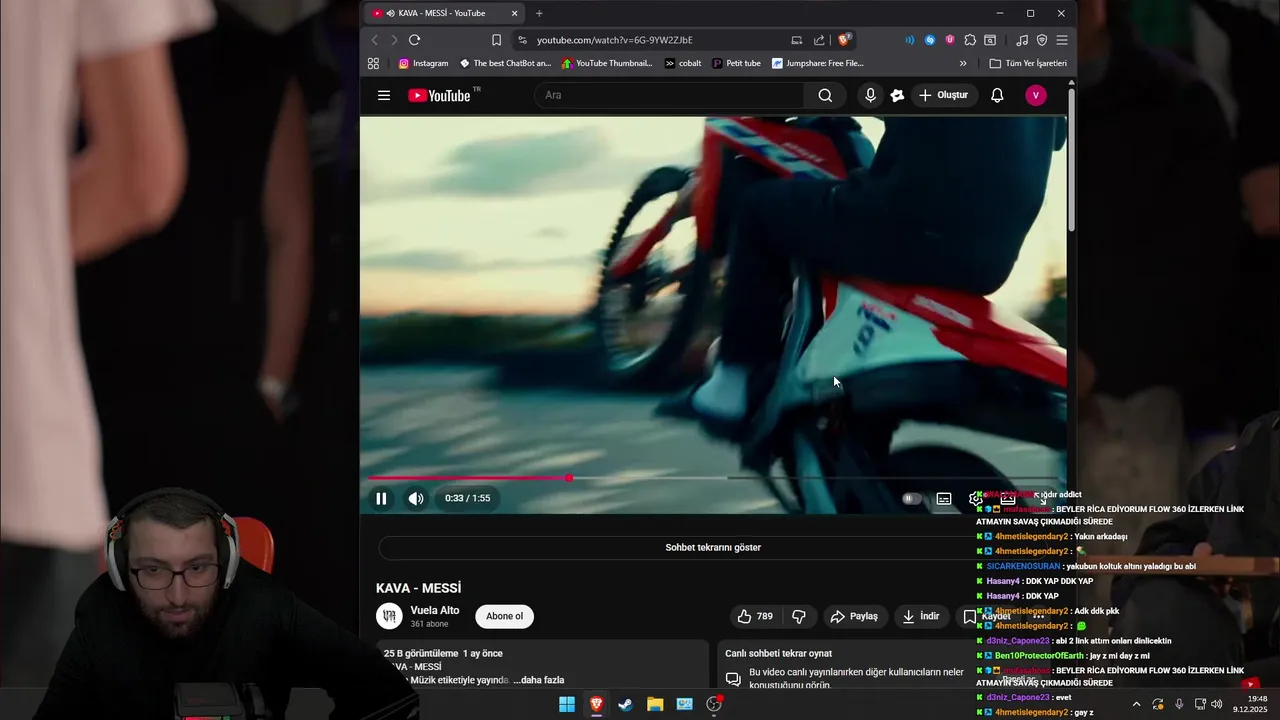
Task: Click the Vuela Alto channel avatar
Action: [x=389, y=616]
